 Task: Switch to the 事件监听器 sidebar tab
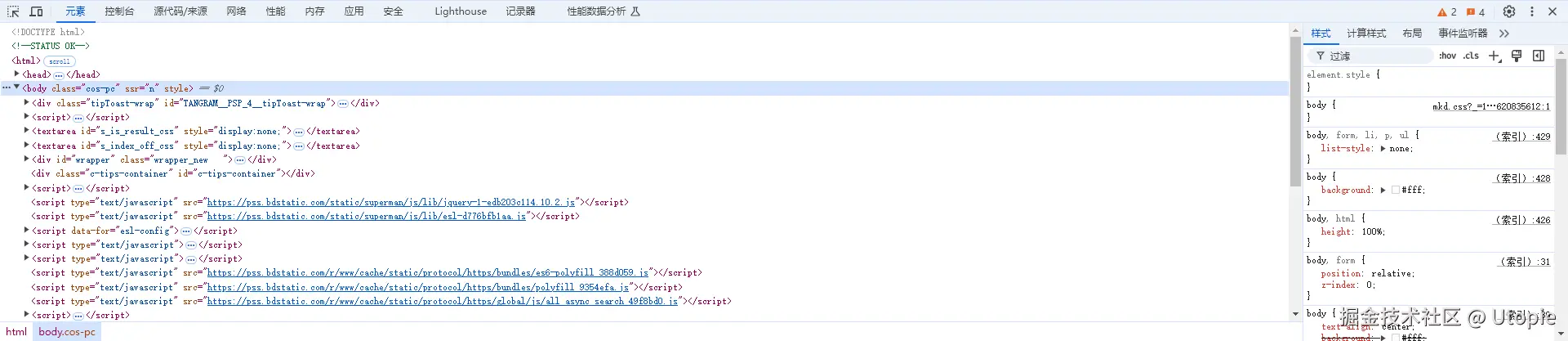coord(1463,34)
